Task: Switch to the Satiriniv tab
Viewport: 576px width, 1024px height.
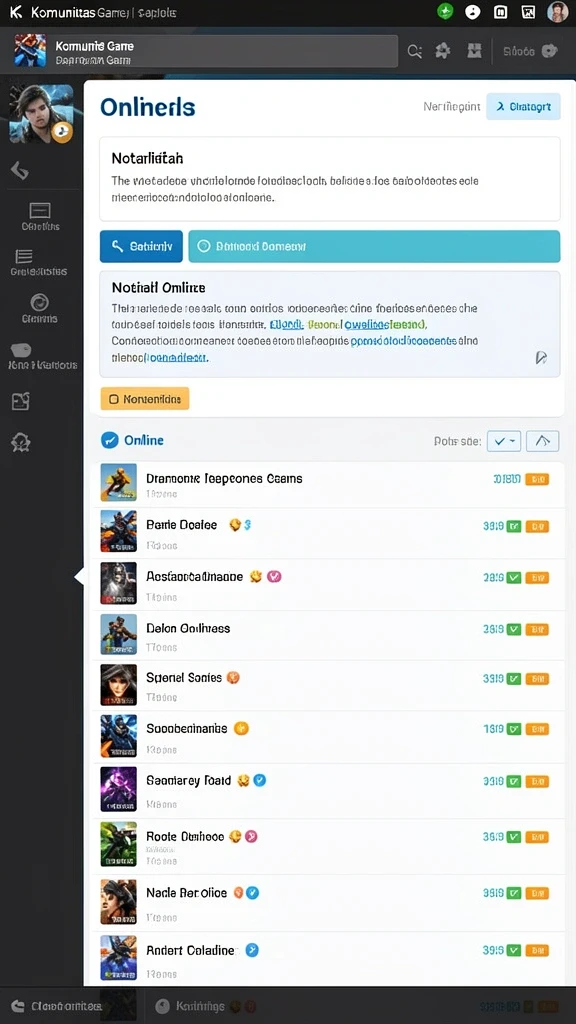Action: click(x=141, y=246)
